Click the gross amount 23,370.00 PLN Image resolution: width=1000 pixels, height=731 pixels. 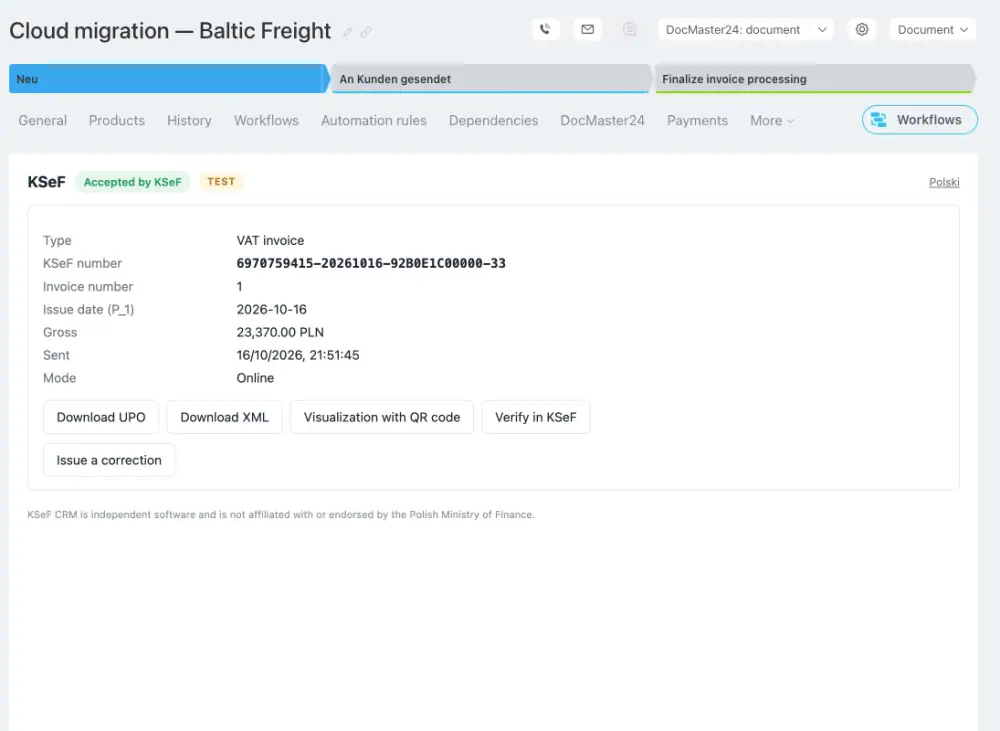[280, 332]
